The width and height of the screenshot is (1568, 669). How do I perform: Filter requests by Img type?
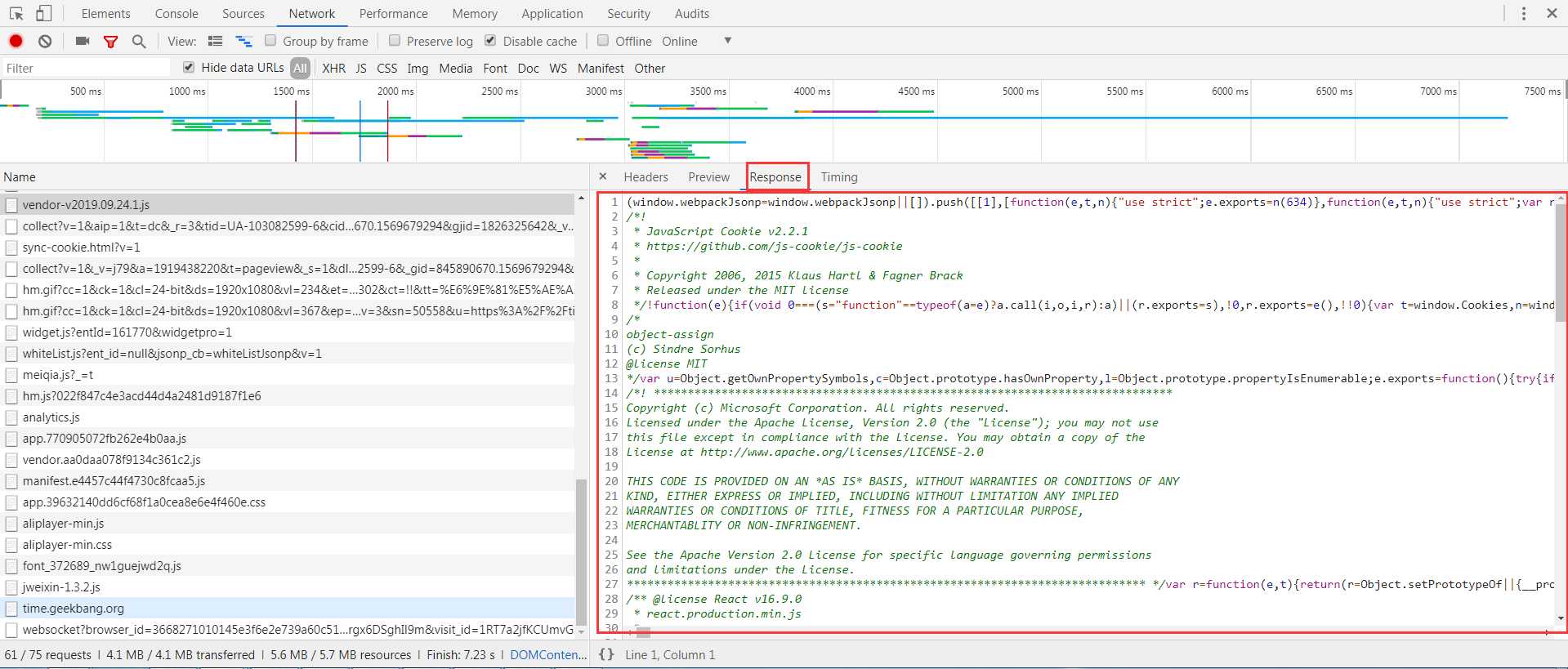coord(418,68)
